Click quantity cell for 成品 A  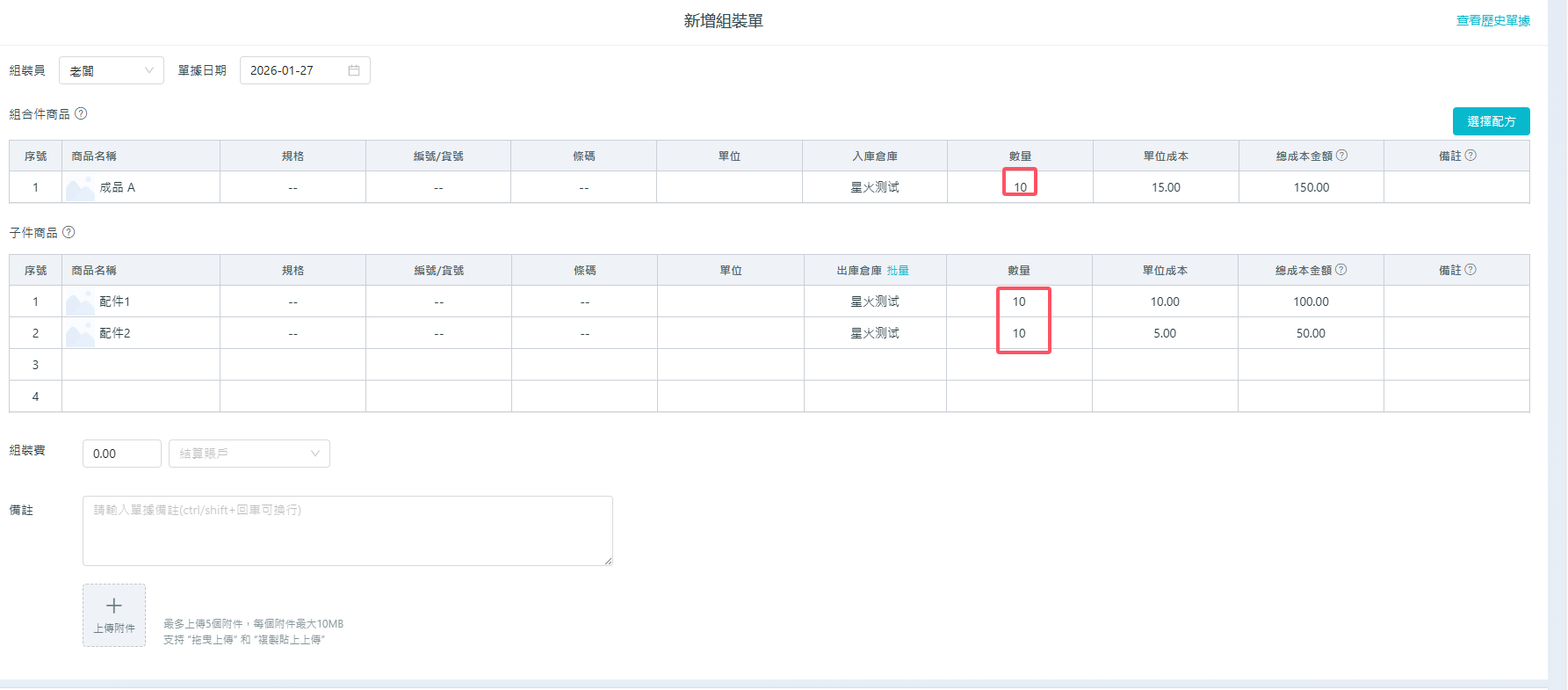coord(1020,187)
